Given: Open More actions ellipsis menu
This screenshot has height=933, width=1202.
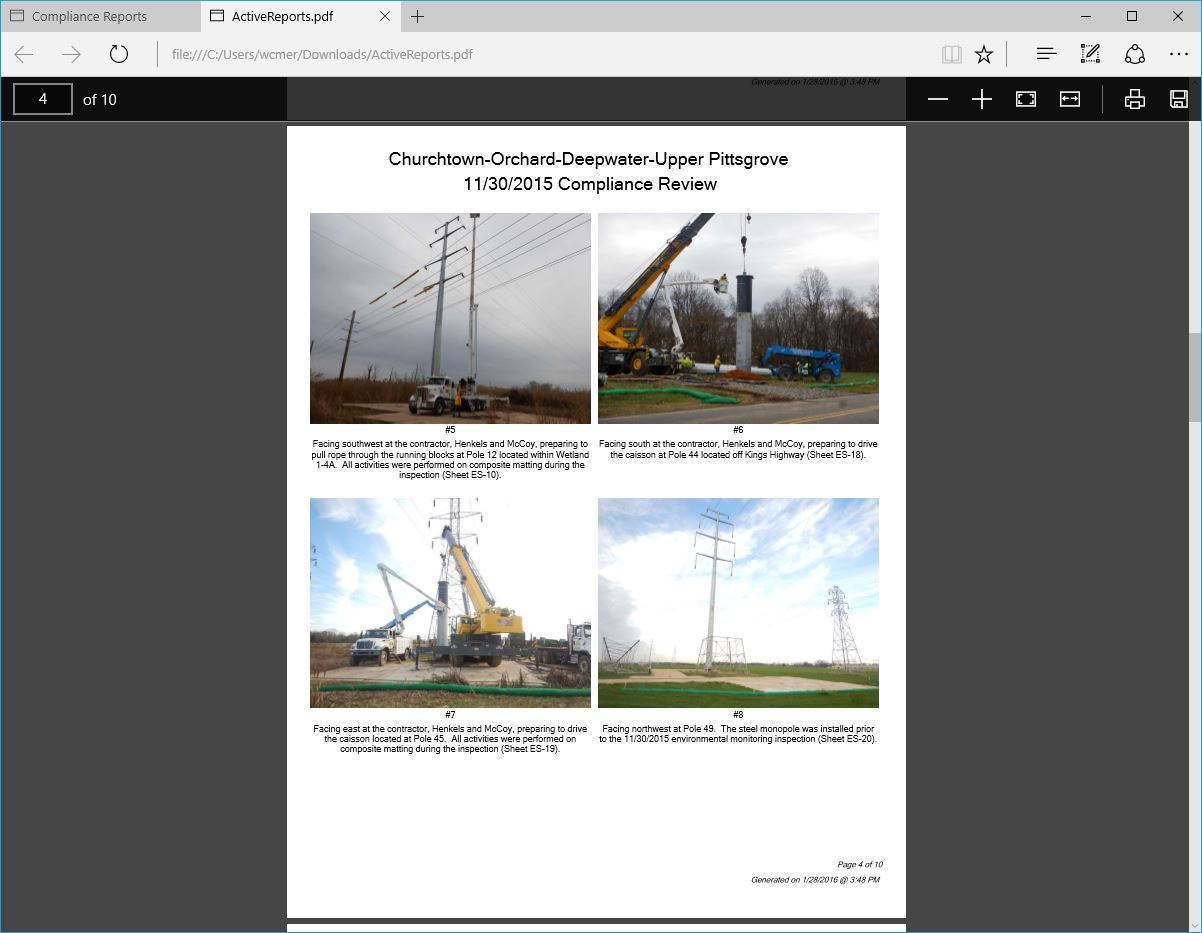Looking at the screenshot, I should coord(1178,54).
